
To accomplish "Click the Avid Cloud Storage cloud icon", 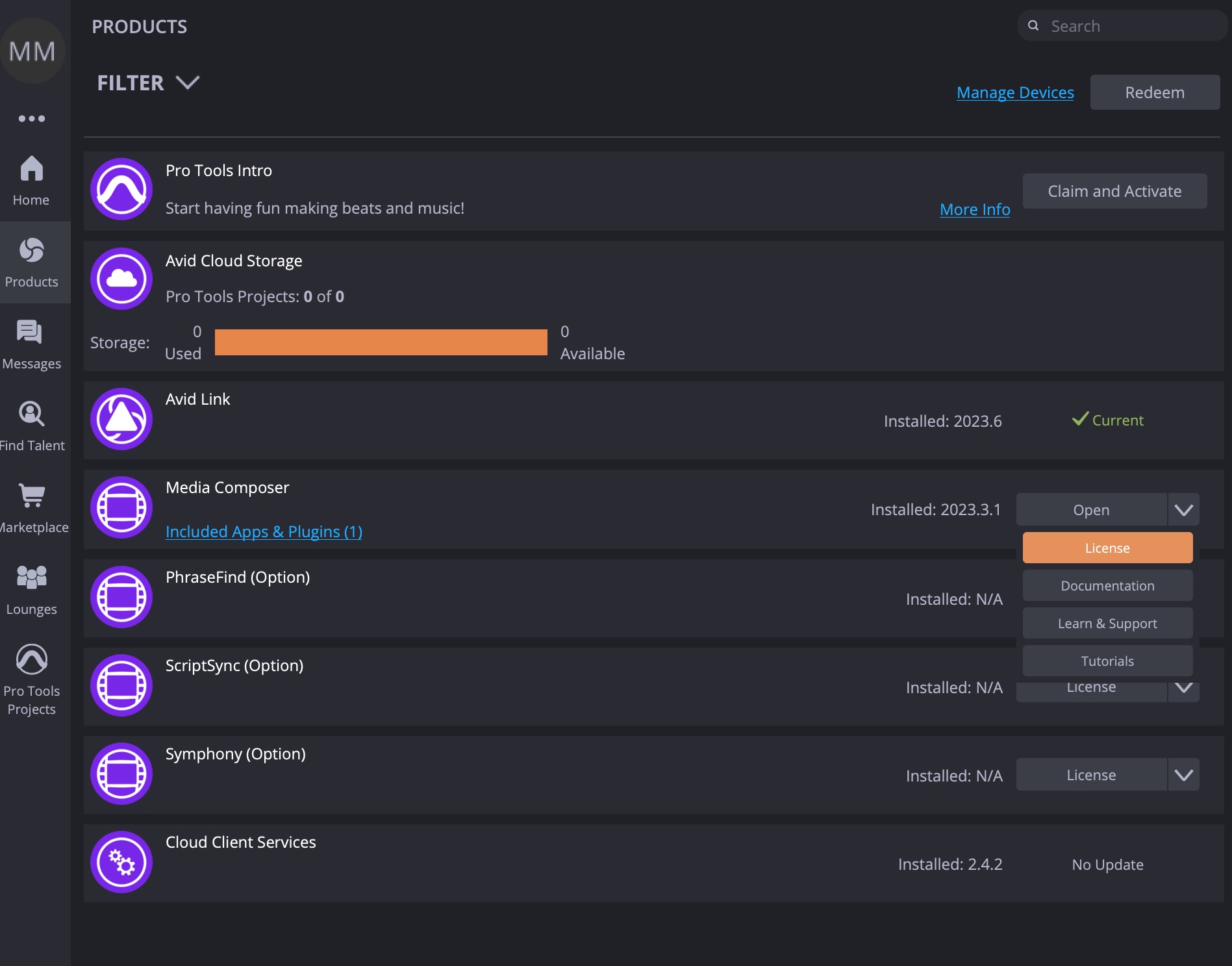I will point(121,279).
